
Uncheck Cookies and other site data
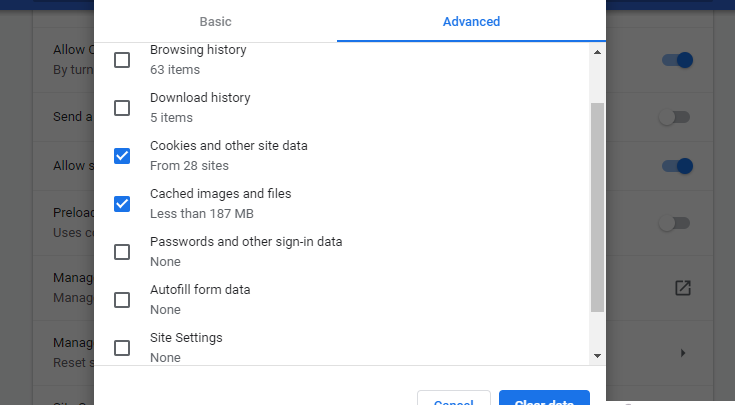tap(122, 156)
